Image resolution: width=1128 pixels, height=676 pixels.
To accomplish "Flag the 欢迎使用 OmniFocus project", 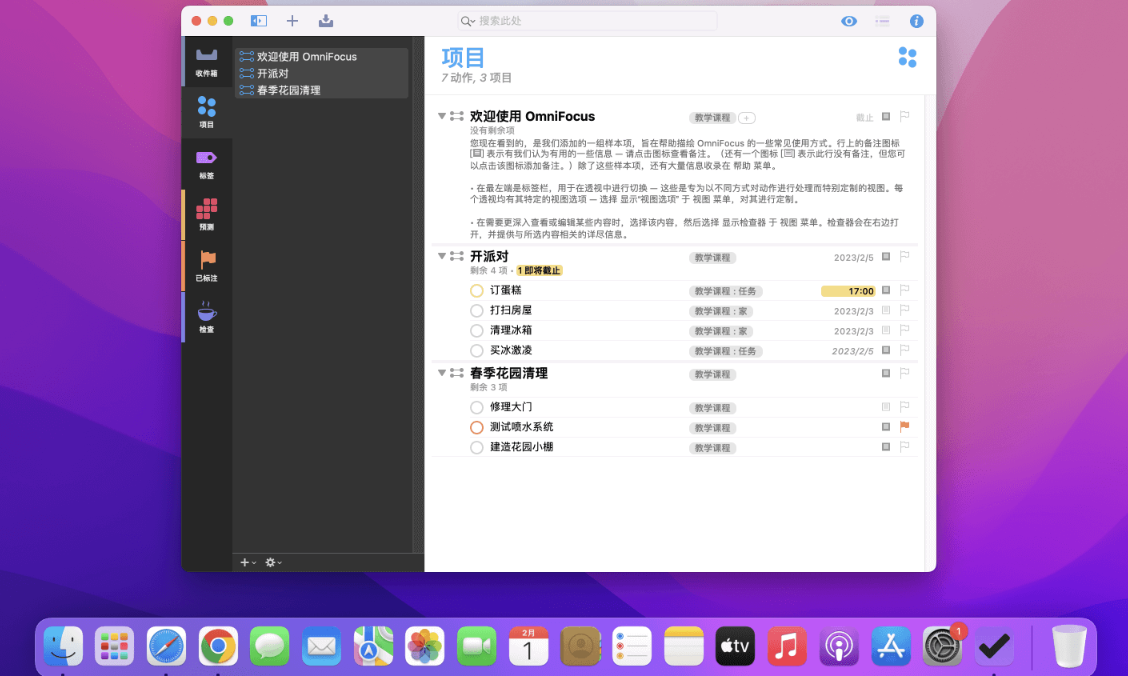I will 905,116.
